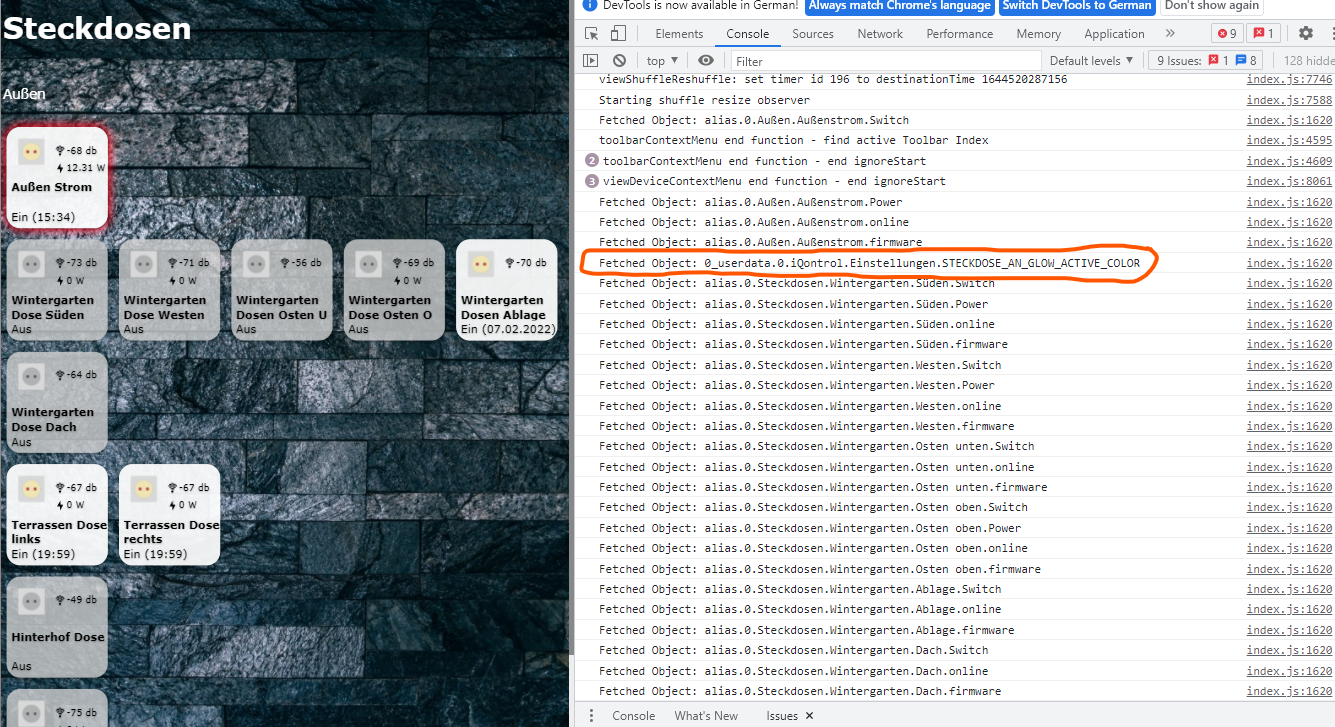Switch to the Elements tab
The image size is (1335, 727).
[679, 33]
